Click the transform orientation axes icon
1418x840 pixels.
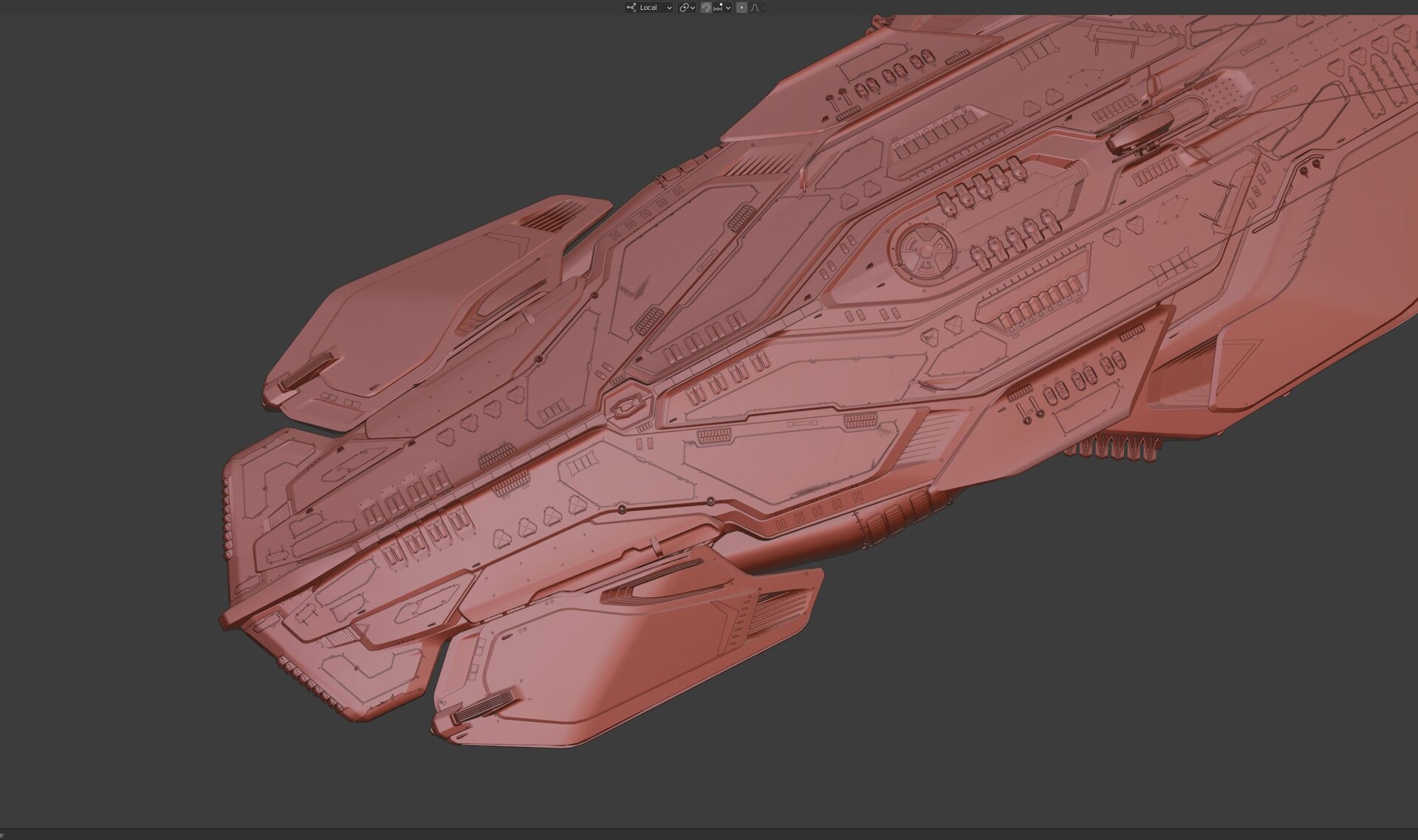pyautogui.click(x=631, y=7)
